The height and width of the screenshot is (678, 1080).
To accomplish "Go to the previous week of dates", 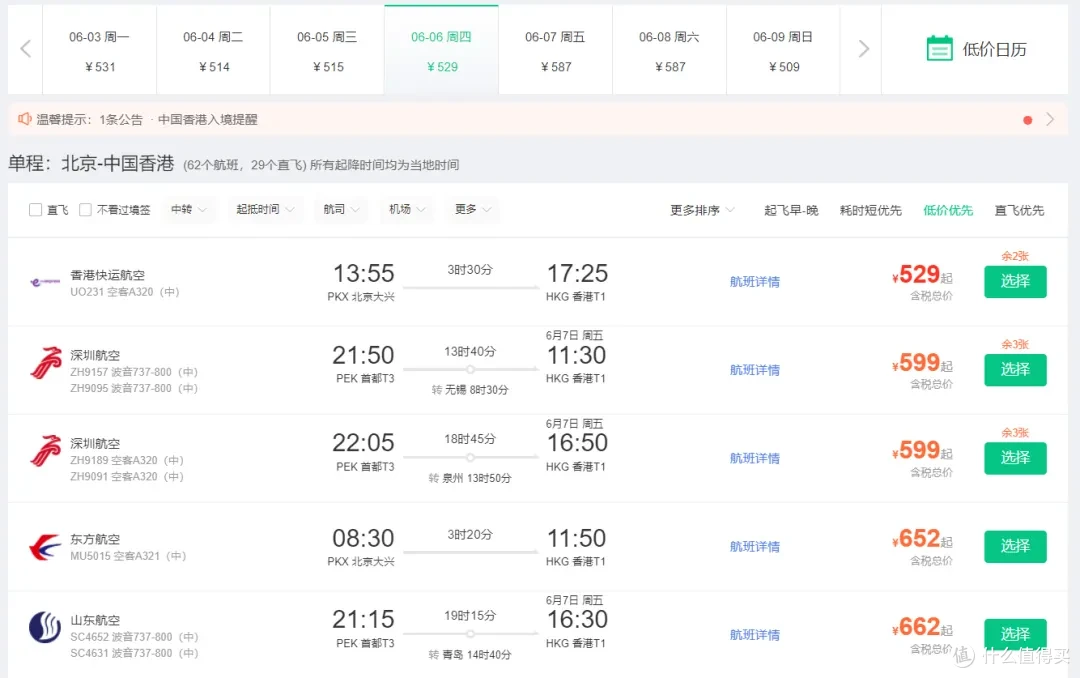I will [25, 49].
